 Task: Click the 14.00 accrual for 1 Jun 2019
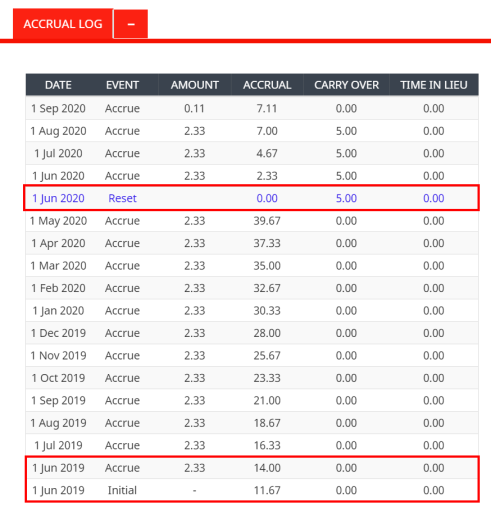pyautogui.click(x=267, y=468)
